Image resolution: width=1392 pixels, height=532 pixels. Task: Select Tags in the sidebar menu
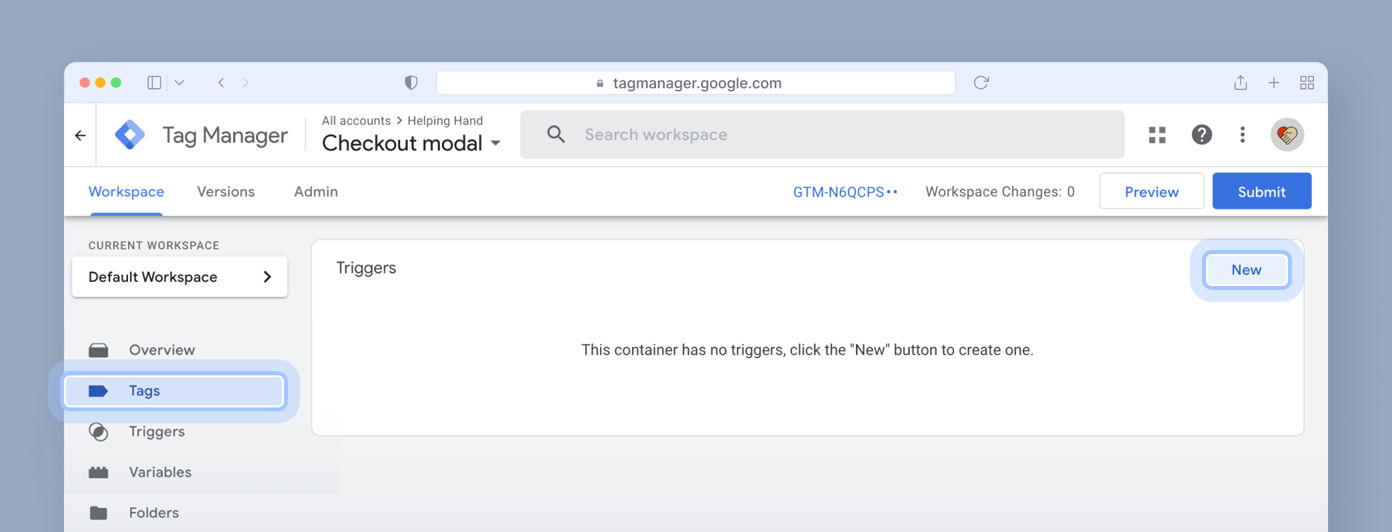point(175,391)
